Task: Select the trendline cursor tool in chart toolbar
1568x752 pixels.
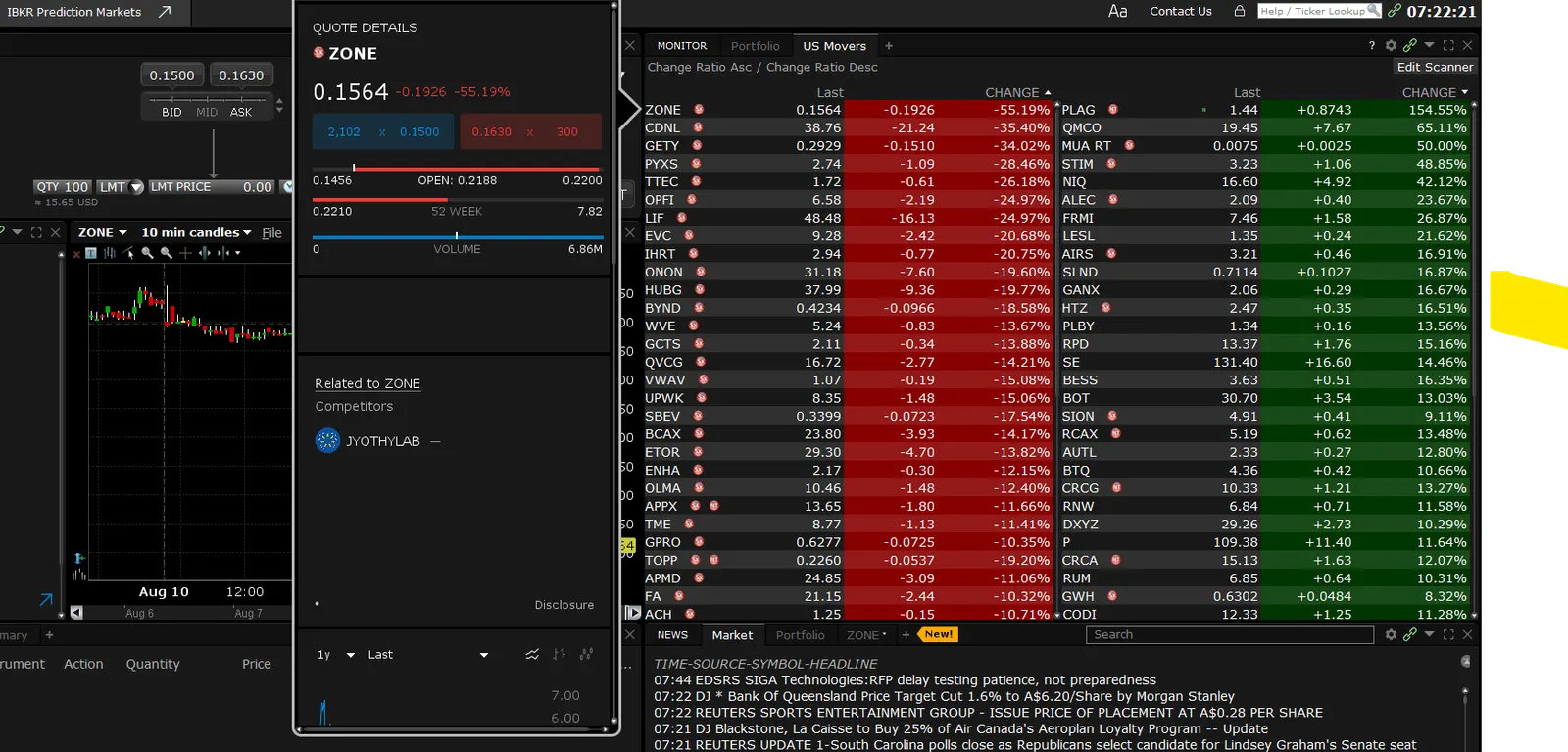Action: click(x=128, y=253)
